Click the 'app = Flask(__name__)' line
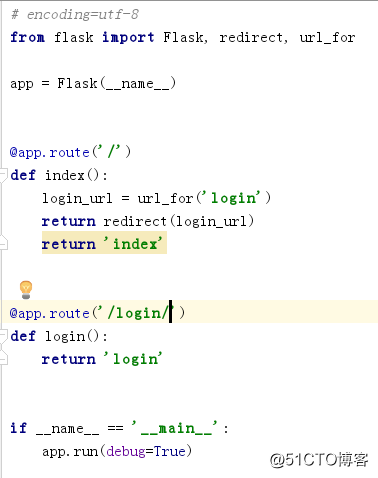The height and width of the screenshot is (478, 378). (x=93, y=83)
